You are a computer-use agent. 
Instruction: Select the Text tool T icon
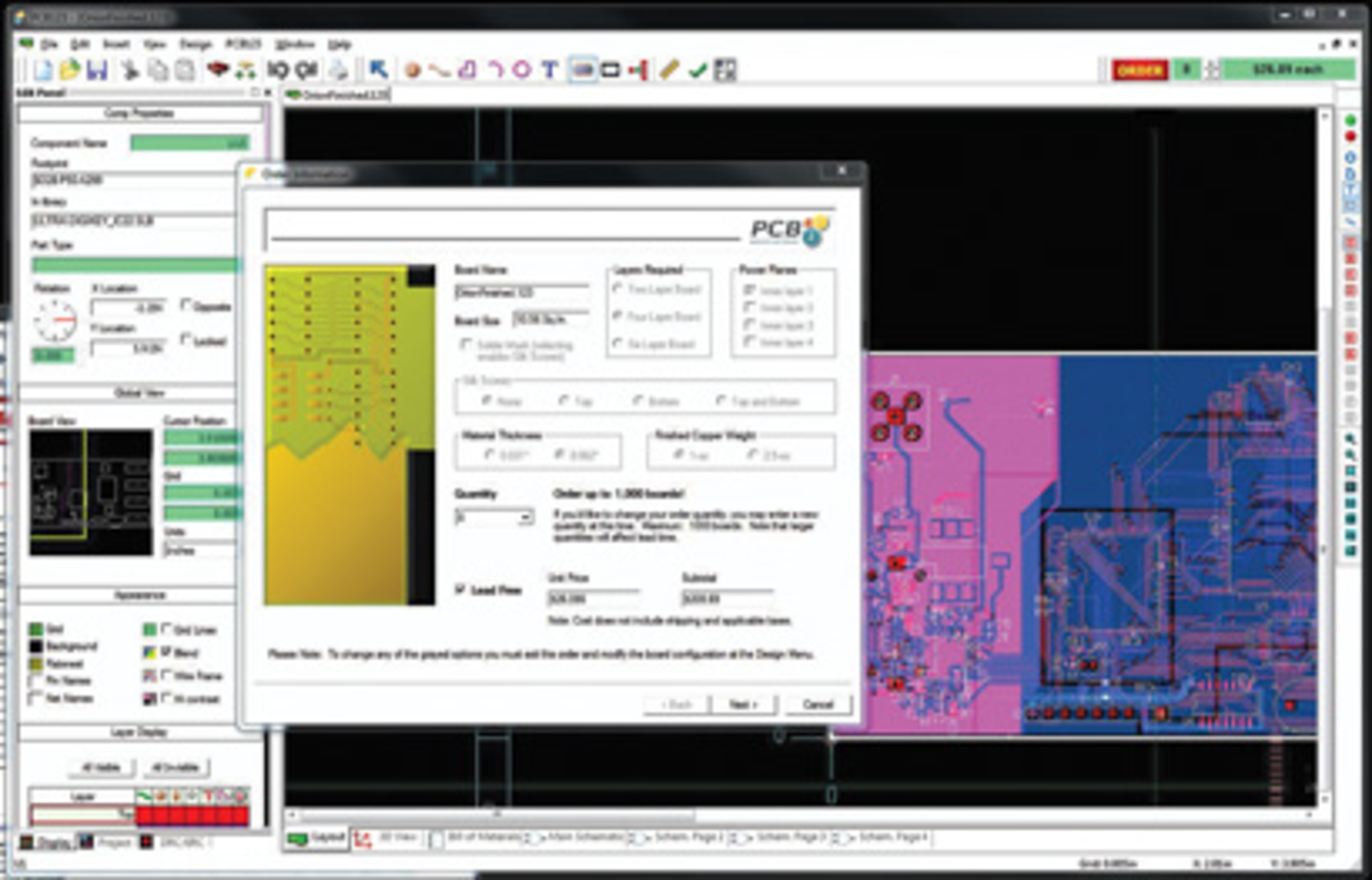tap(549, 70)
